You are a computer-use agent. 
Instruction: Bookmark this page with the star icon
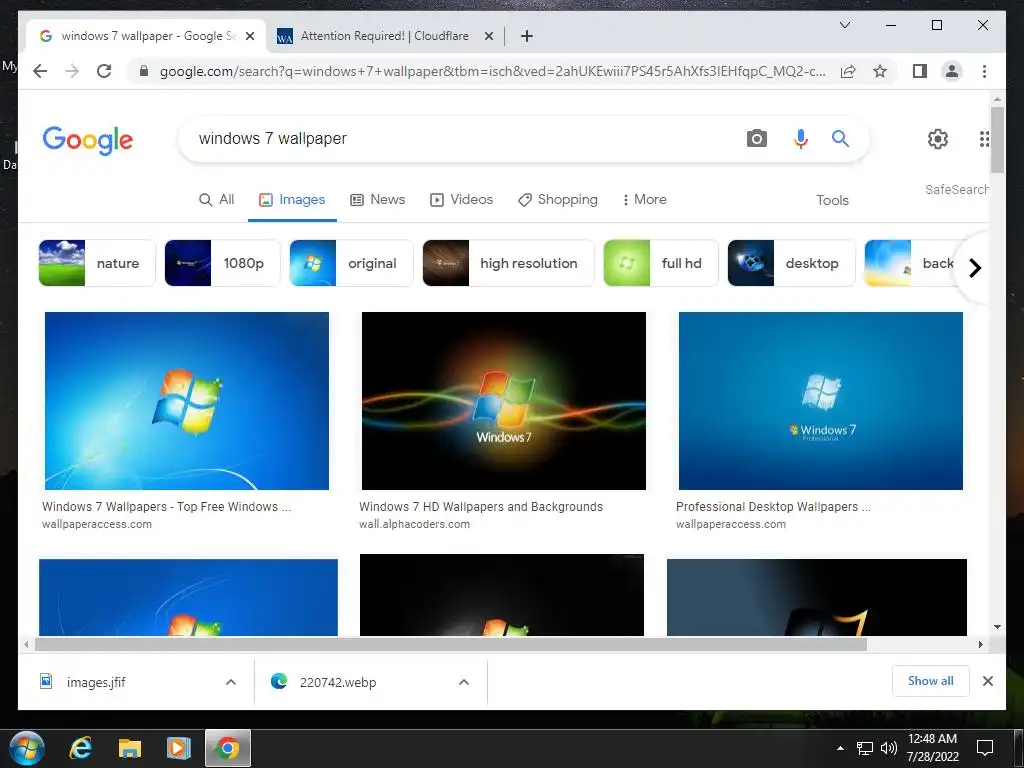pos(880,71)
